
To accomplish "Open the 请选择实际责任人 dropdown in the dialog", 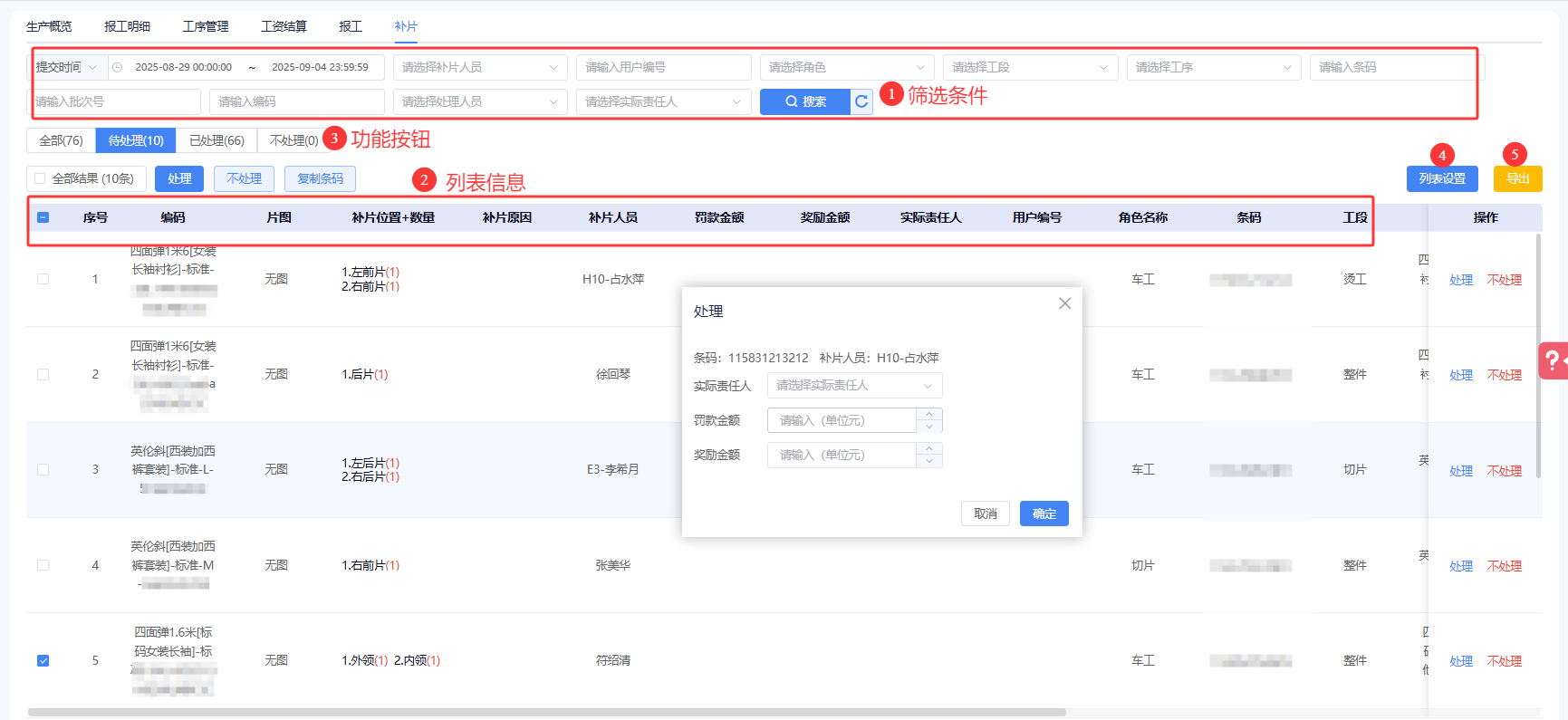I will click(854, 386).
